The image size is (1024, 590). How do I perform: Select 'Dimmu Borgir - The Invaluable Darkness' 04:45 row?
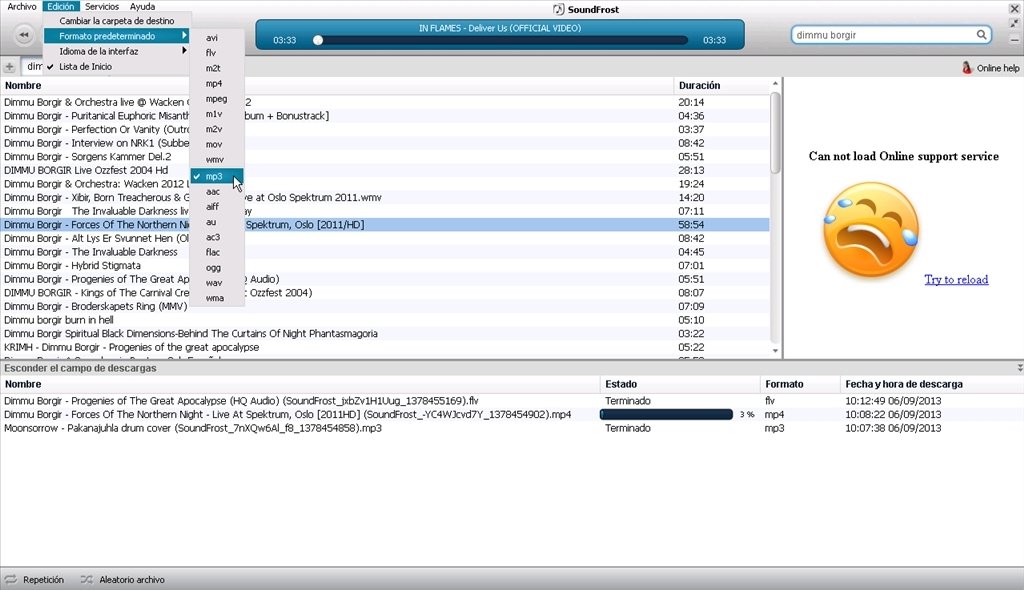pyautogui.click(x=385, y=252)
